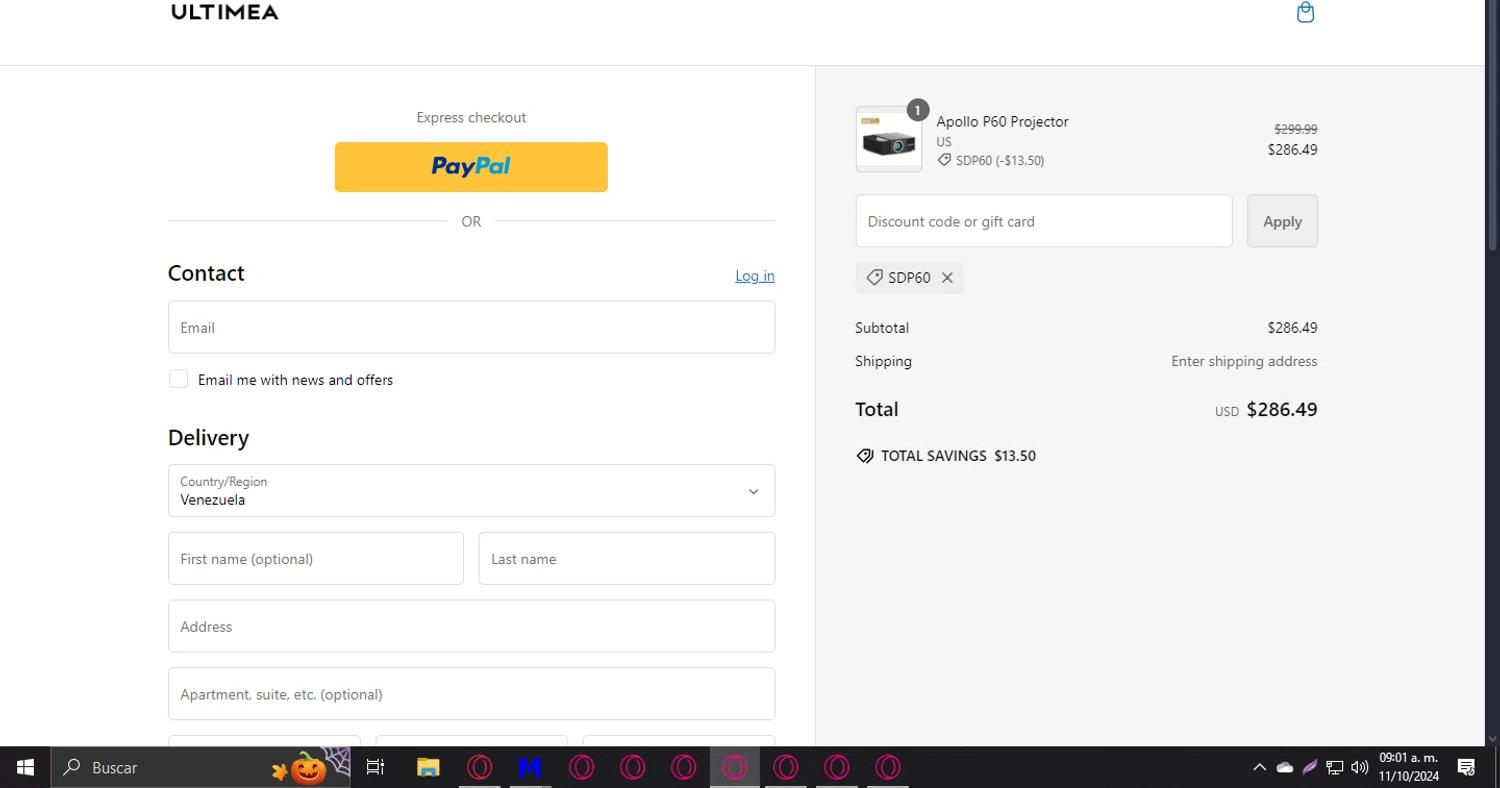Click the purple feather tray icon
Viewport: 1500px width, 788px height.
pos(1309,767)
